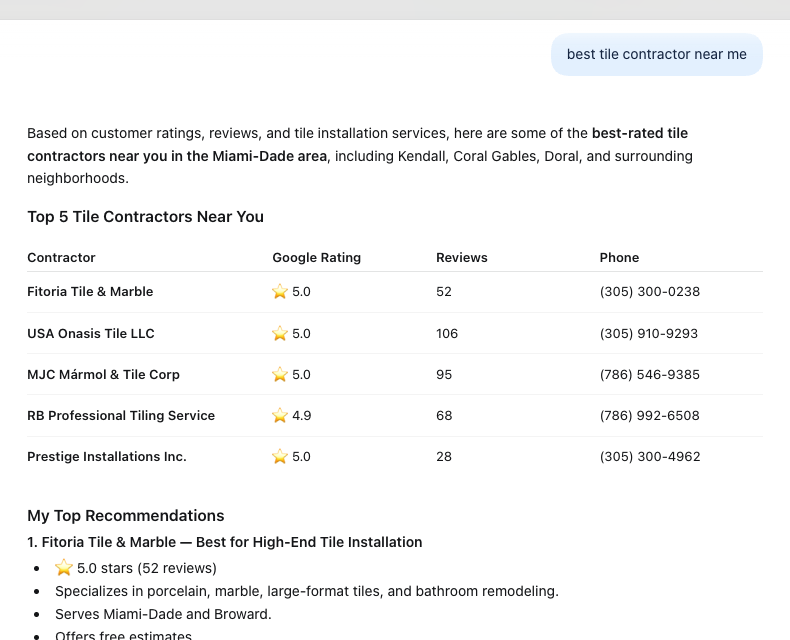Click the star icon in MJC Mármol row
The height and width of the screenshot is (640, 790).
280,374
